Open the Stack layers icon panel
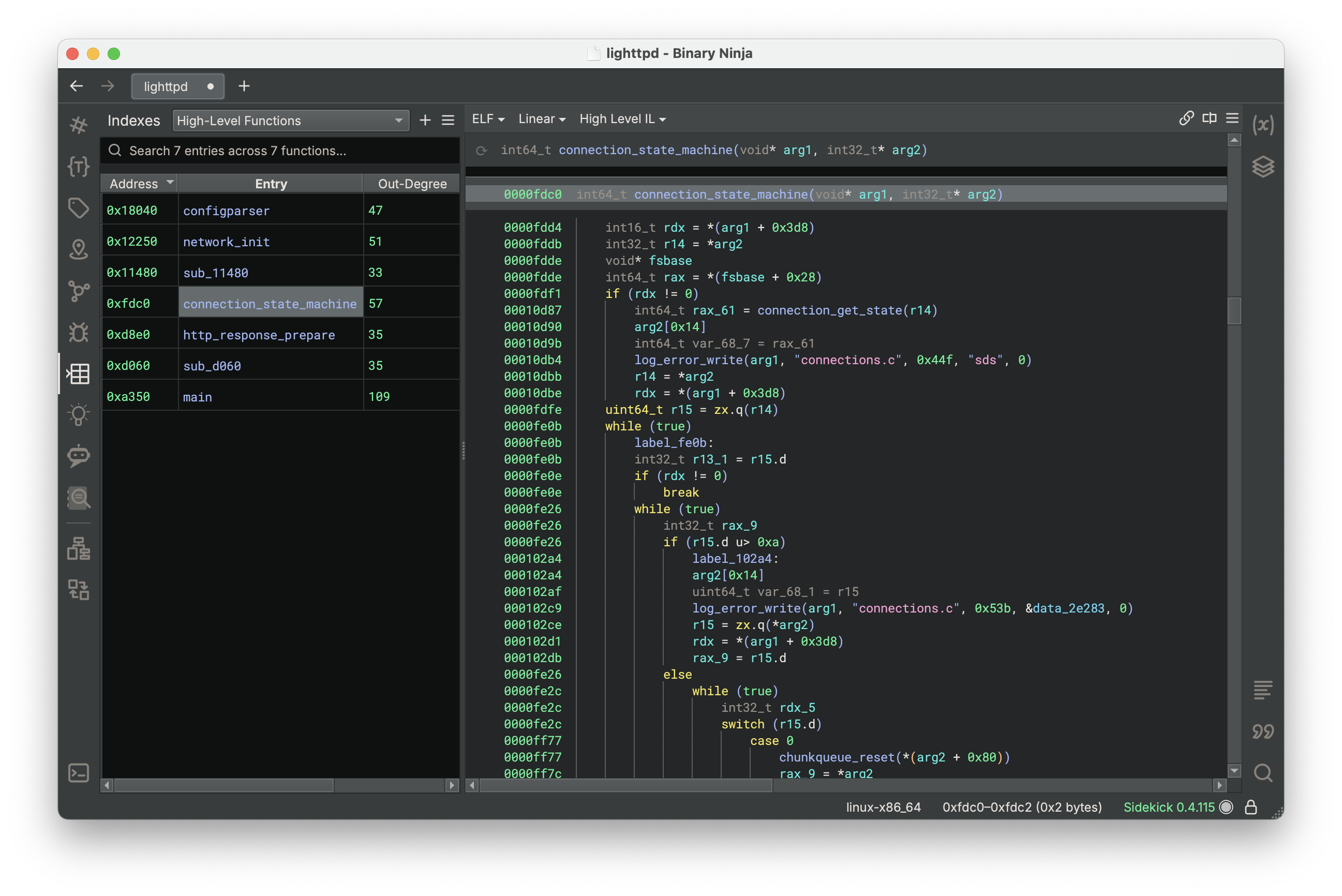This screenshot has width=1342, height=896. [1263, 166]
